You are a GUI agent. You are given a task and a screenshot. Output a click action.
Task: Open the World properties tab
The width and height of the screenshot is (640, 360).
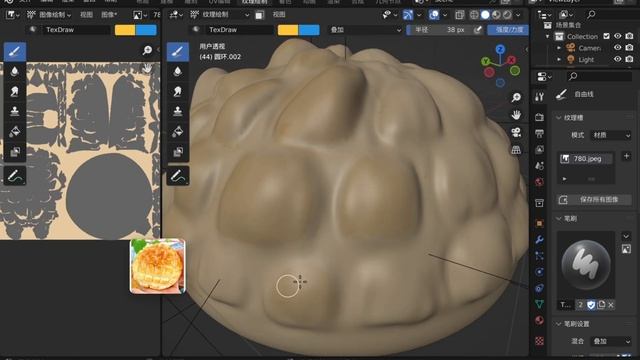click(539, 182)
